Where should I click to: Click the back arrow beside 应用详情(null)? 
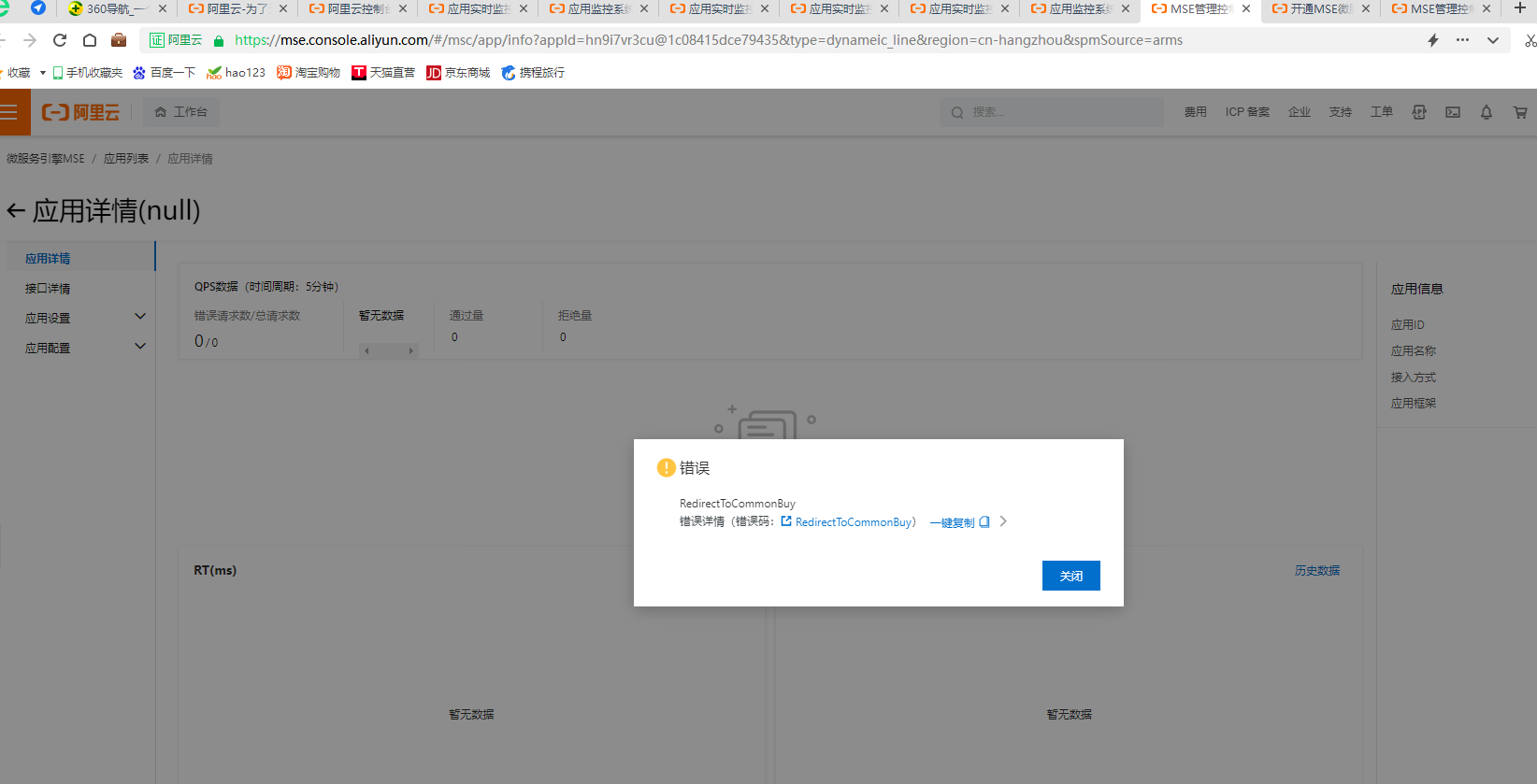click(16, 211)
